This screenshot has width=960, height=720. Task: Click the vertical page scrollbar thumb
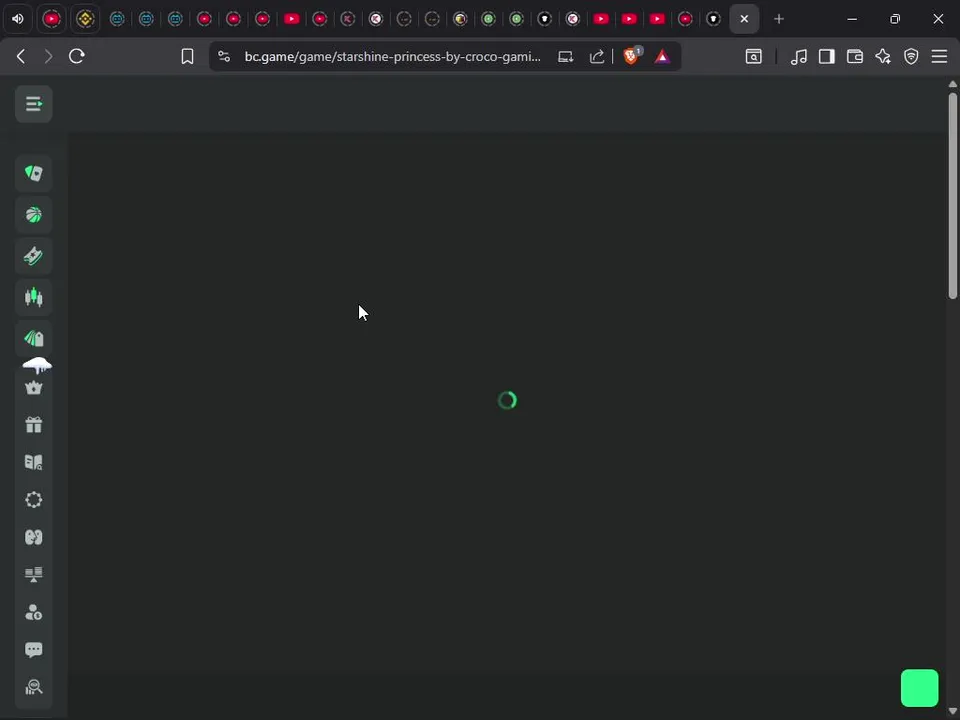(953, 195)
